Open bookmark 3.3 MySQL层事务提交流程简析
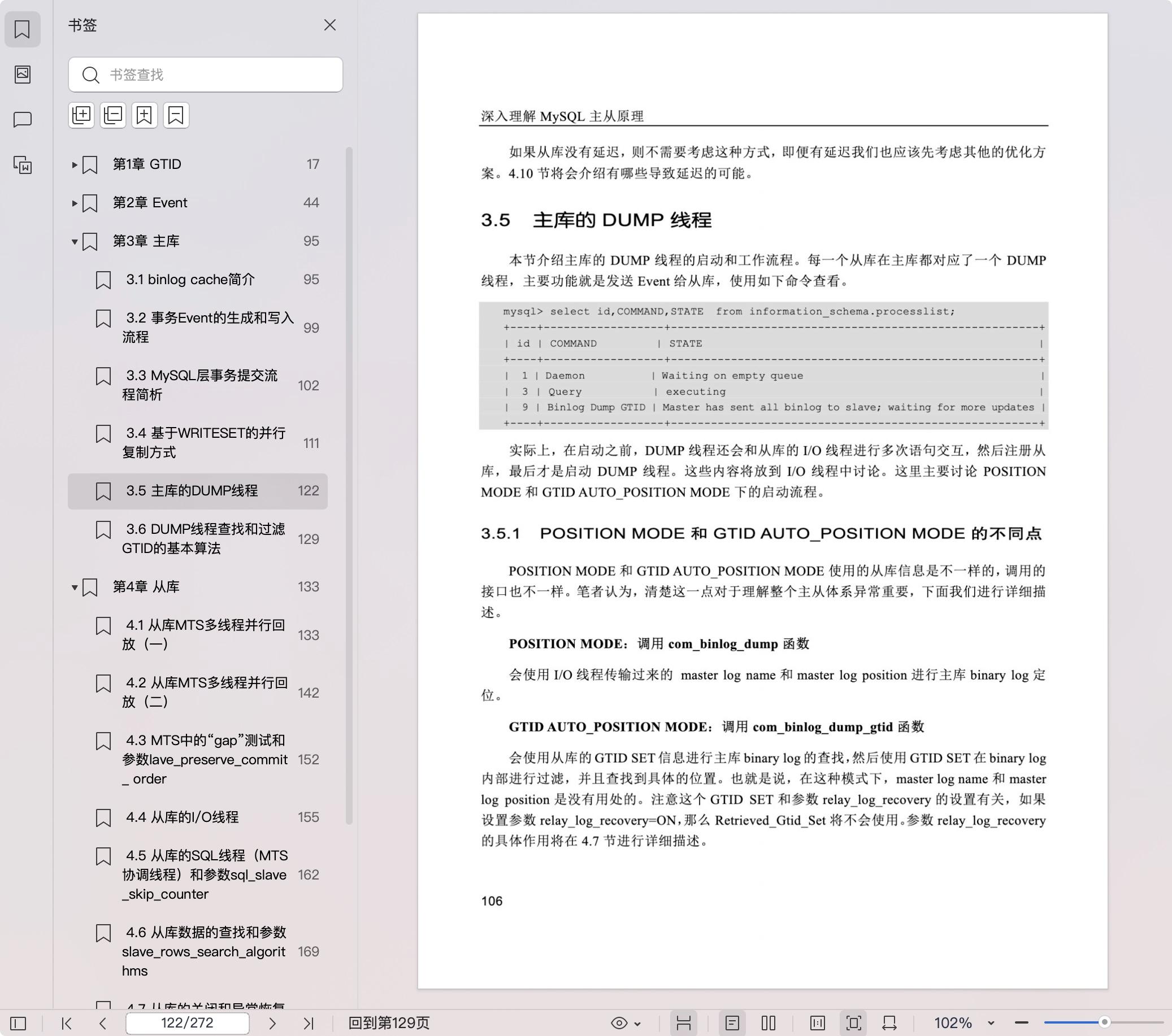Screen dimensions: 1172x1036 pos(197,385)
